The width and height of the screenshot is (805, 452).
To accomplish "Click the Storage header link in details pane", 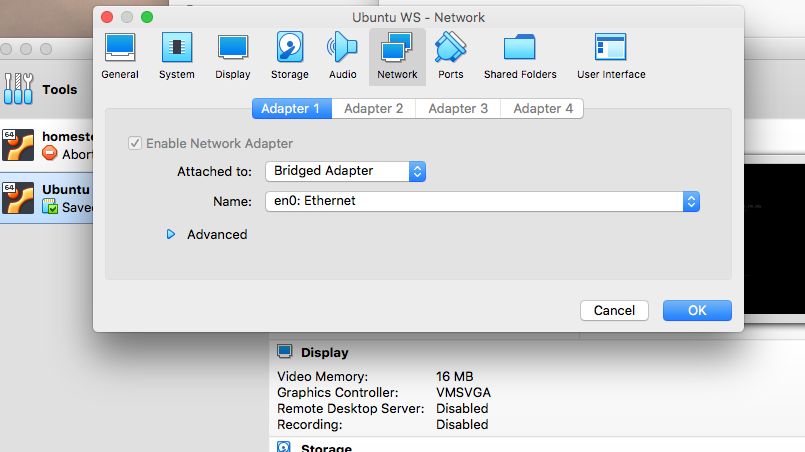I will [327, 447].
